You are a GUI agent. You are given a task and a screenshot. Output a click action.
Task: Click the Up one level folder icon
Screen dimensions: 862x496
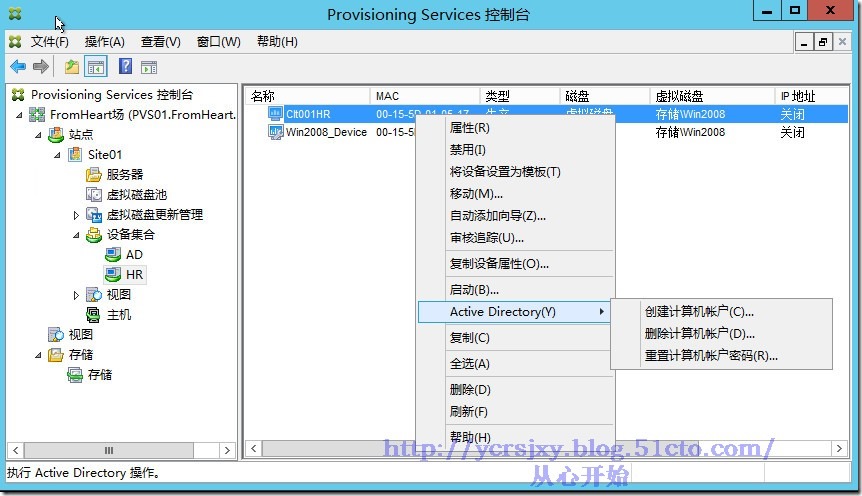(72, 67)
